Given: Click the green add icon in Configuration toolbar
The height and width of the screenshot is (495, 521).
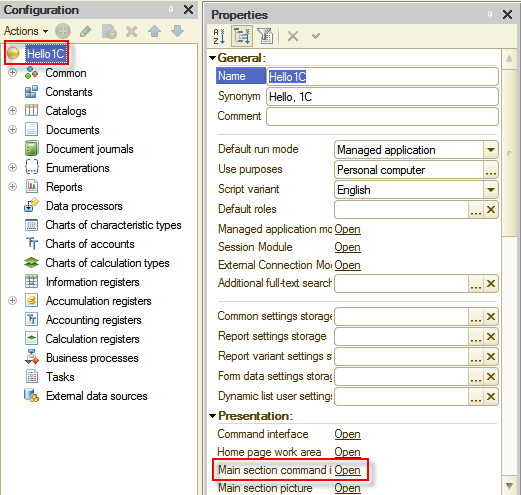Looking at the screenshot, I should coord(63,31).
